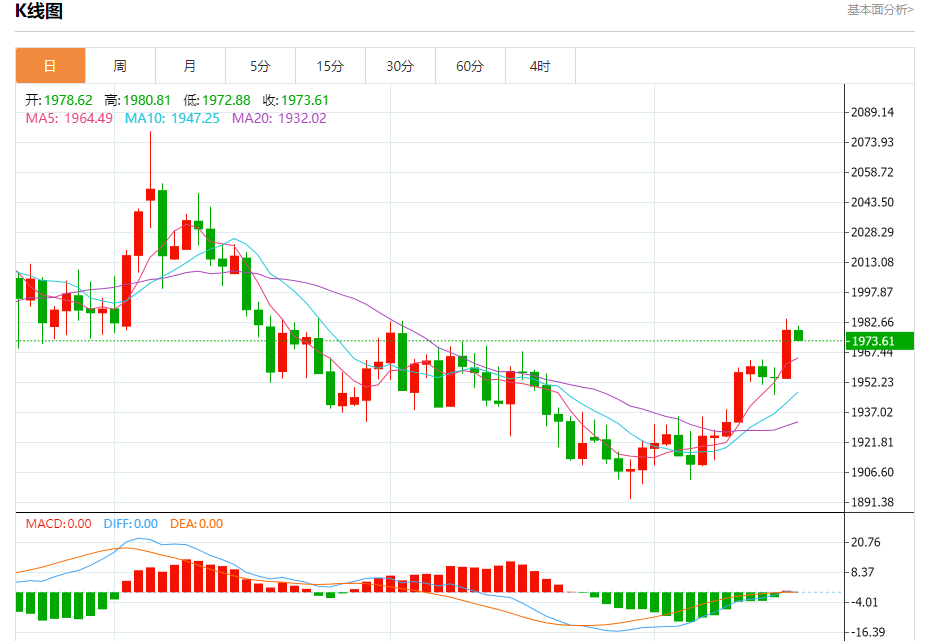Click the 2073.93 price axis label
The height and width of the screenshot is (641, 926).
coord(872,142)
